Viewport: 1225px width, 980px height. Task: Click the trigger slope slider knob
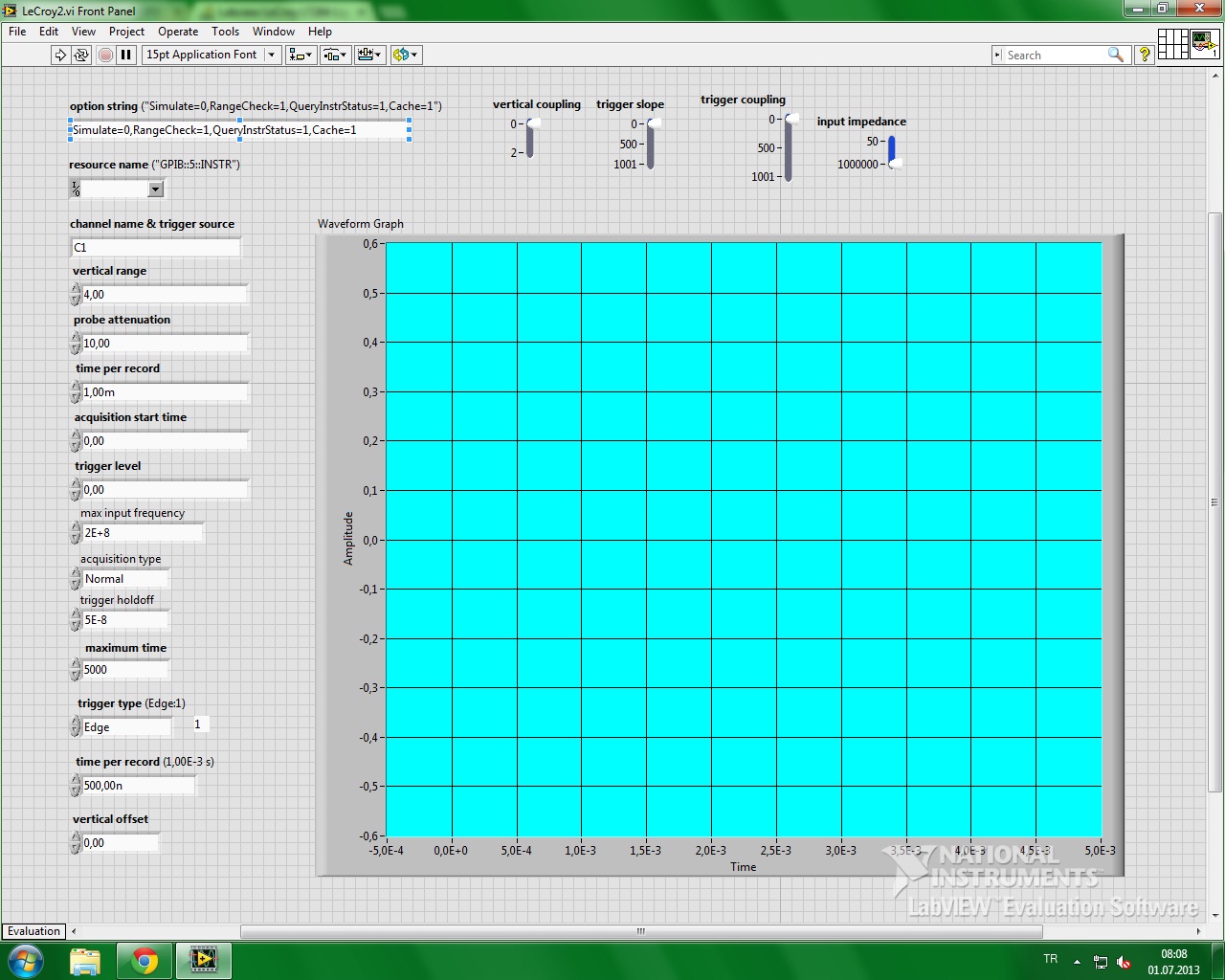point(654,123)
